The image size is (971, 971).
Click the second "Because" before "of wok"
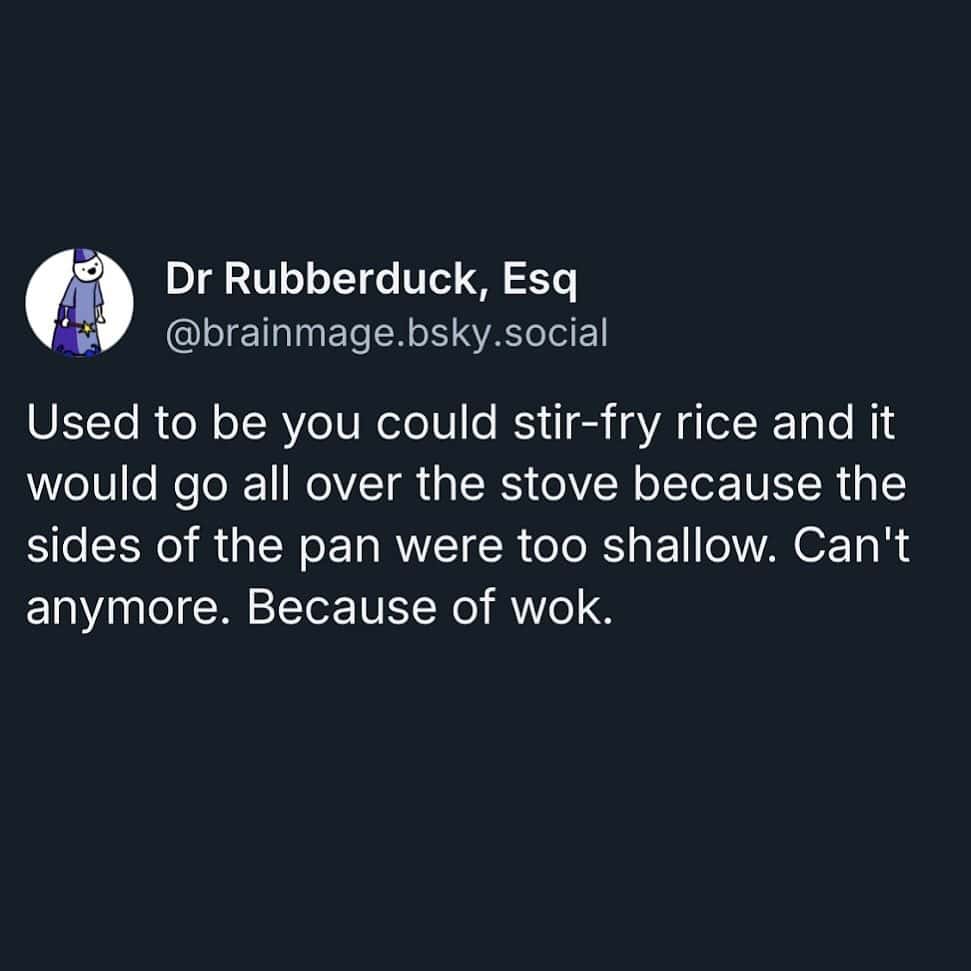342,607
